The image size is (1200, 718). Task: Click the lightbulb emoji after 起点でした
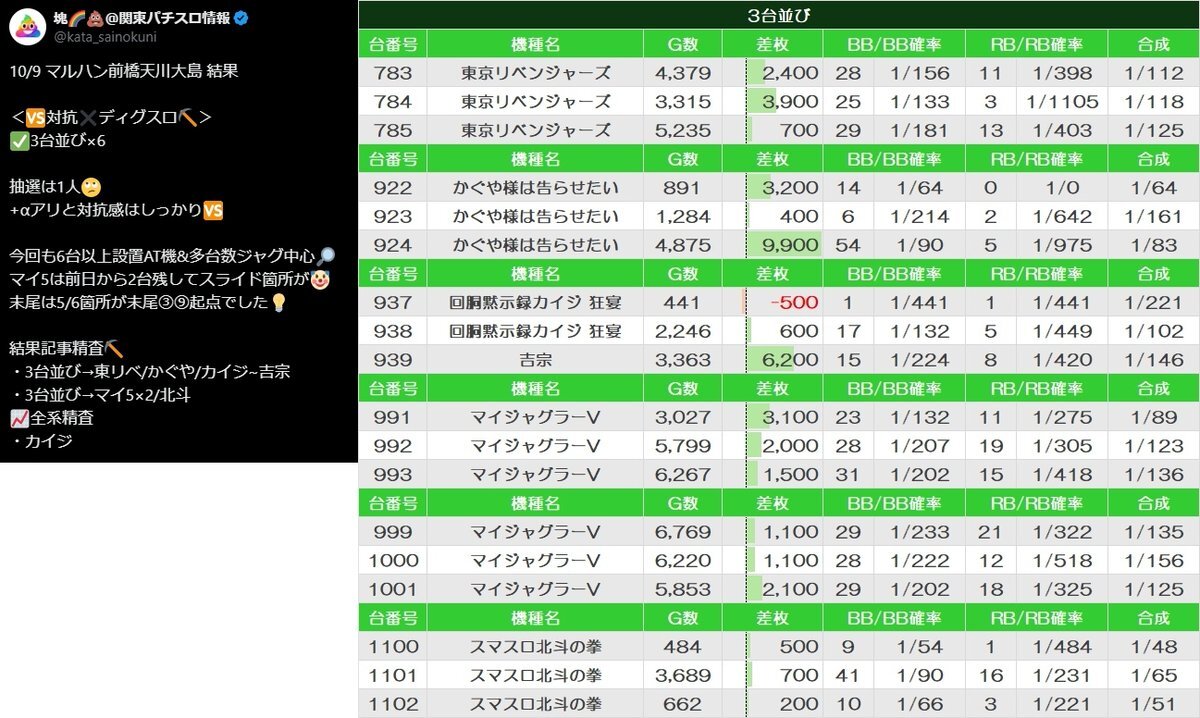point(279,302)
